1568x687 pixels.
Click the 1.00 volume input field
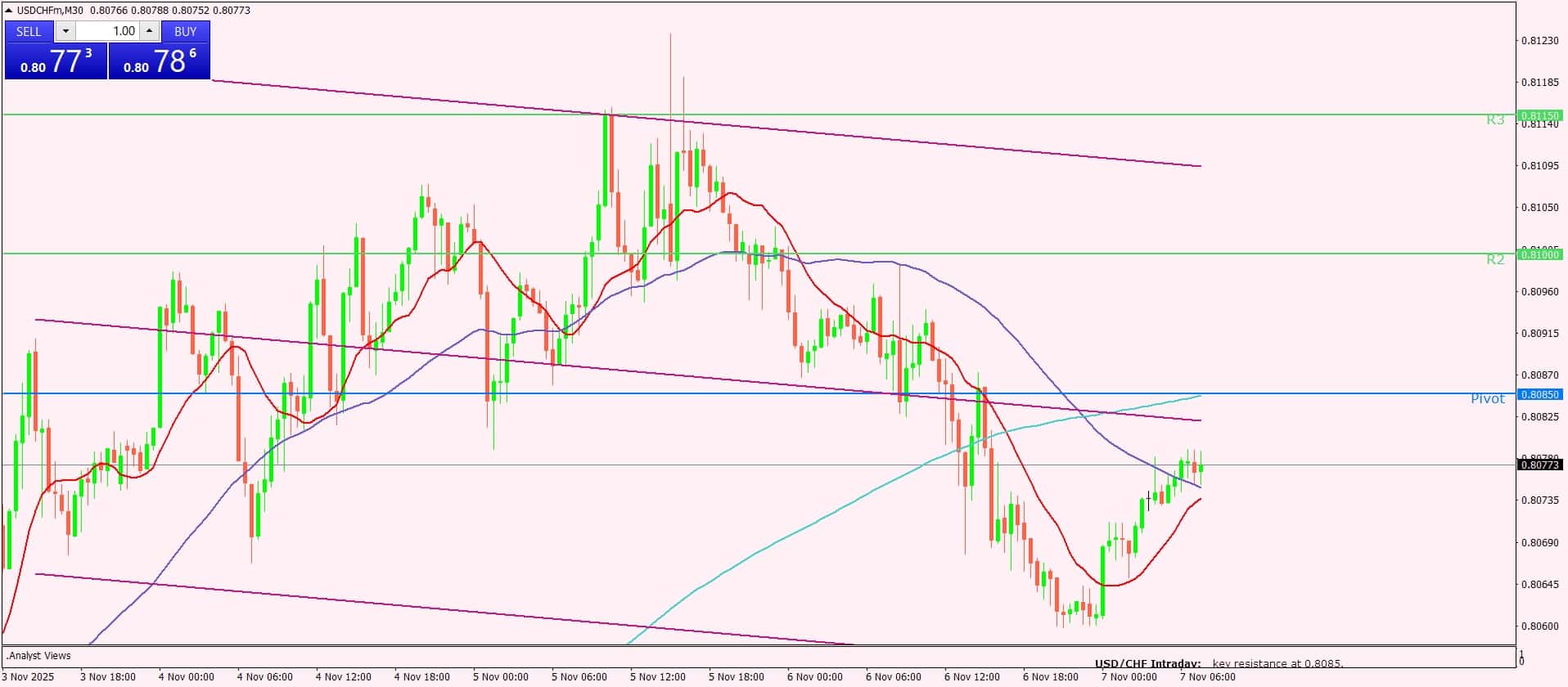107,31
